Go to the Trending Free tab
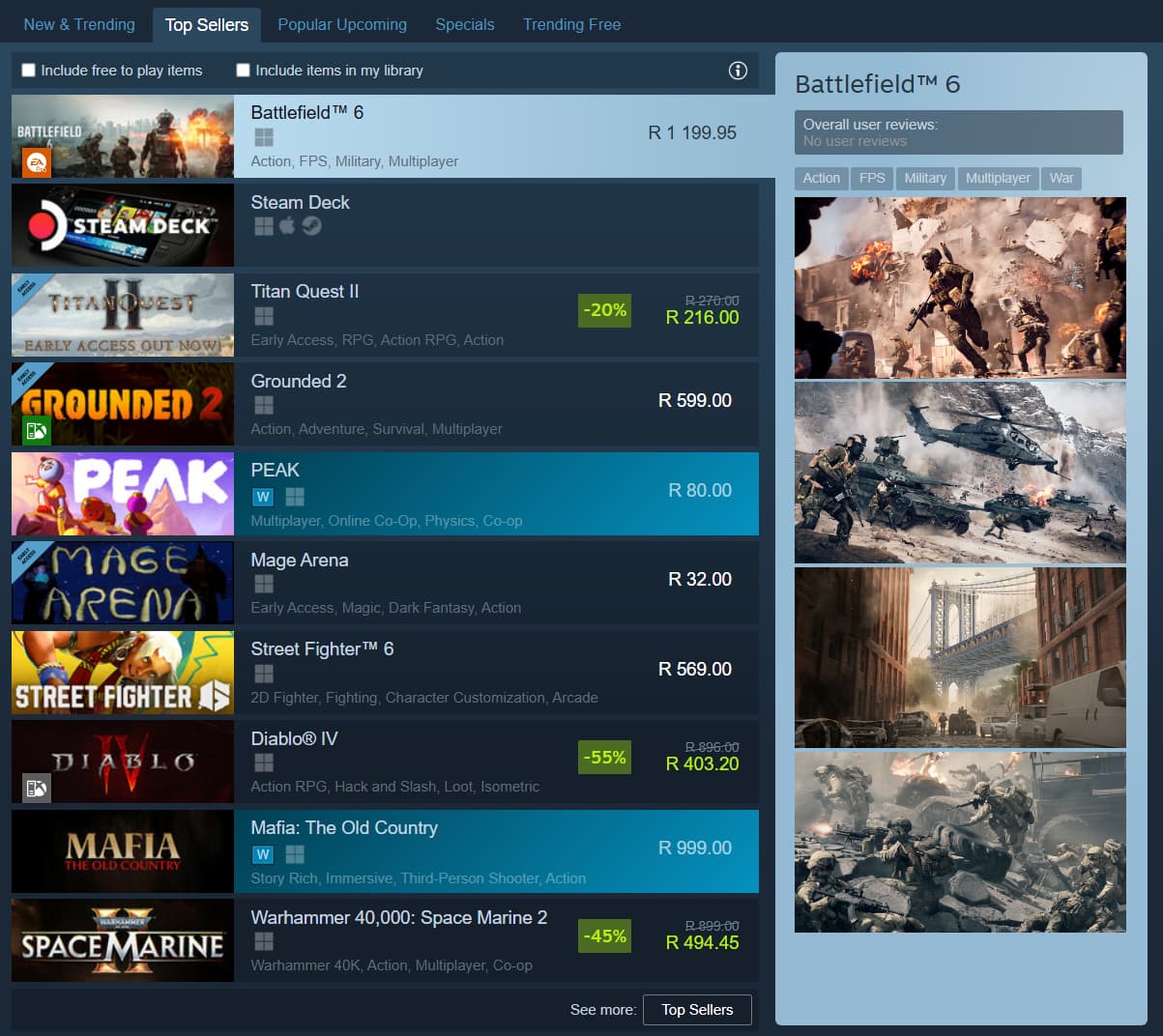Viewport: 1163px width, 1036px height. point(572,24)
